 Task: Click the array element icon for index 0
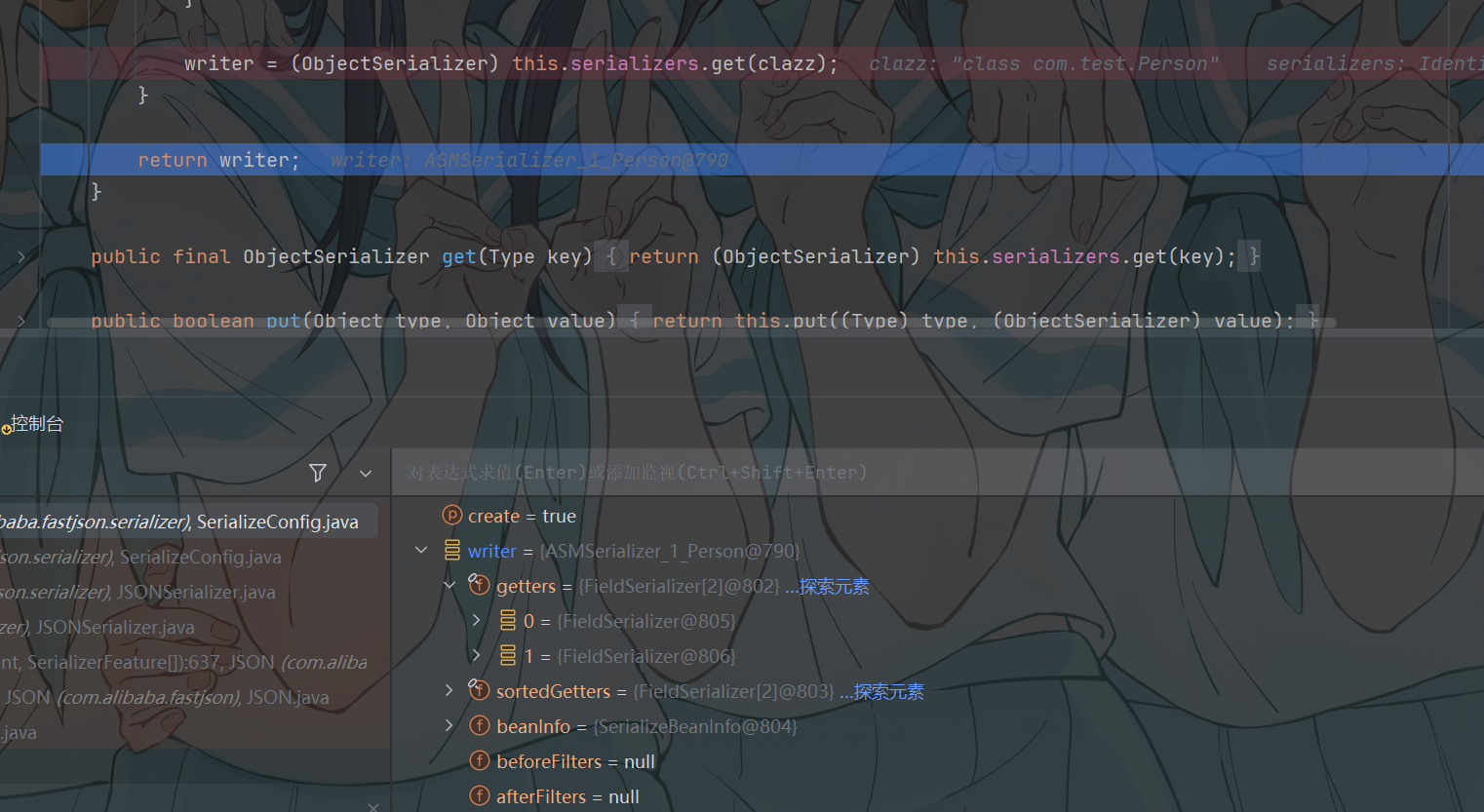(507, 621)
